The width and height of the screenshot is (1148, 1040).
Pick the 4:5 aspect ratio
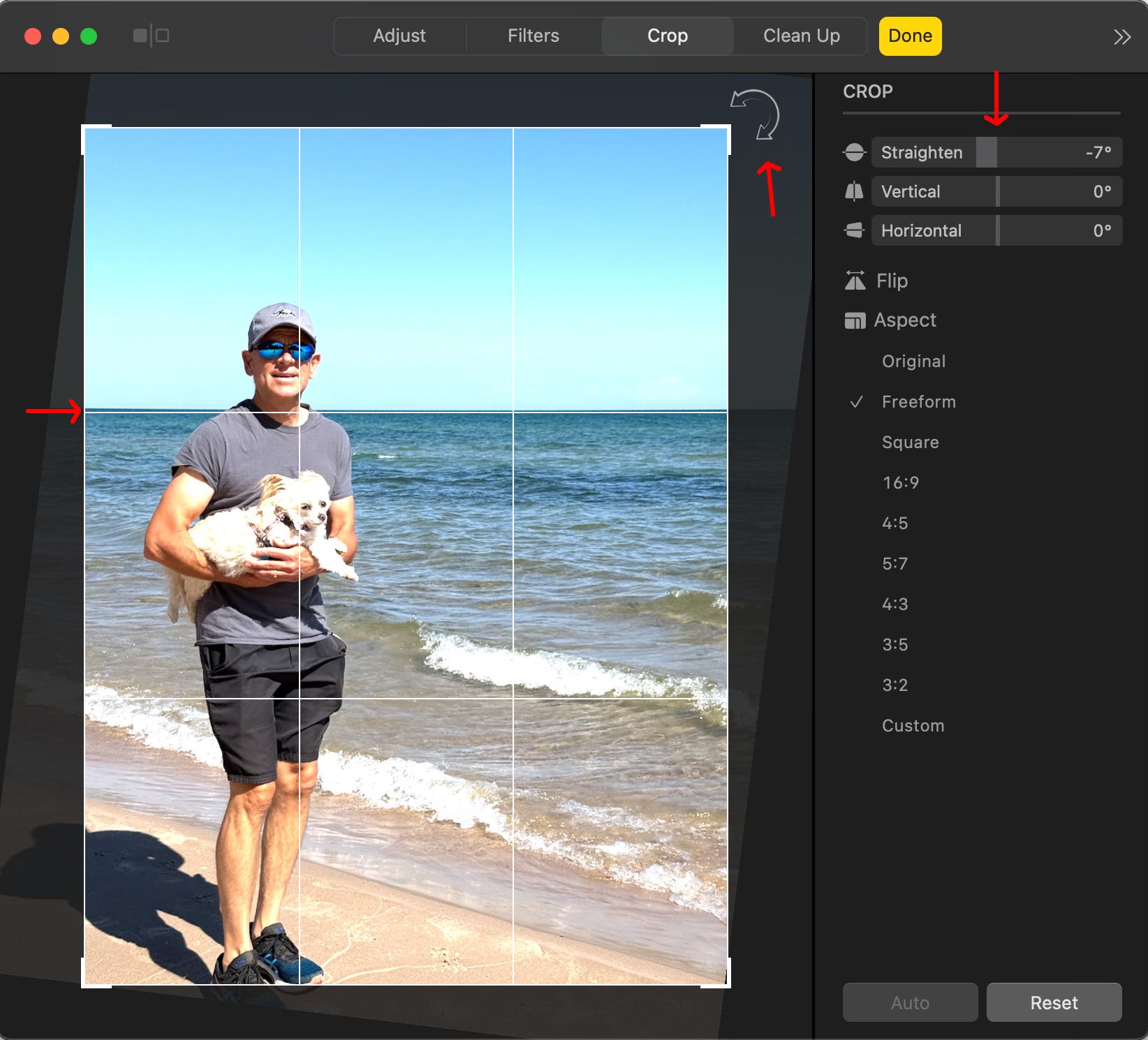pos(895,523)
